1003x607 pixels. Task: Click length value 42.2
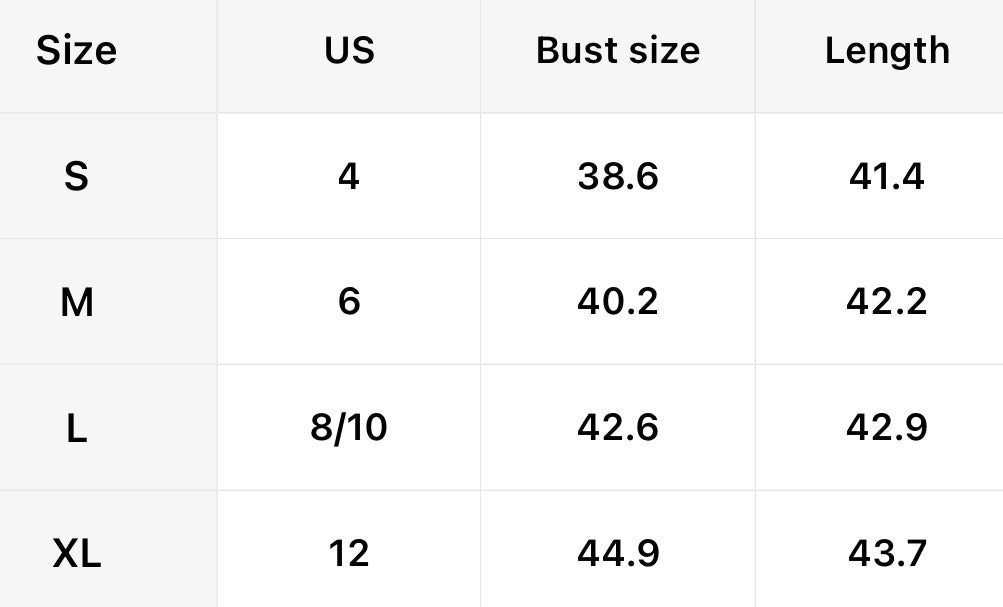(x=887, y=301)
